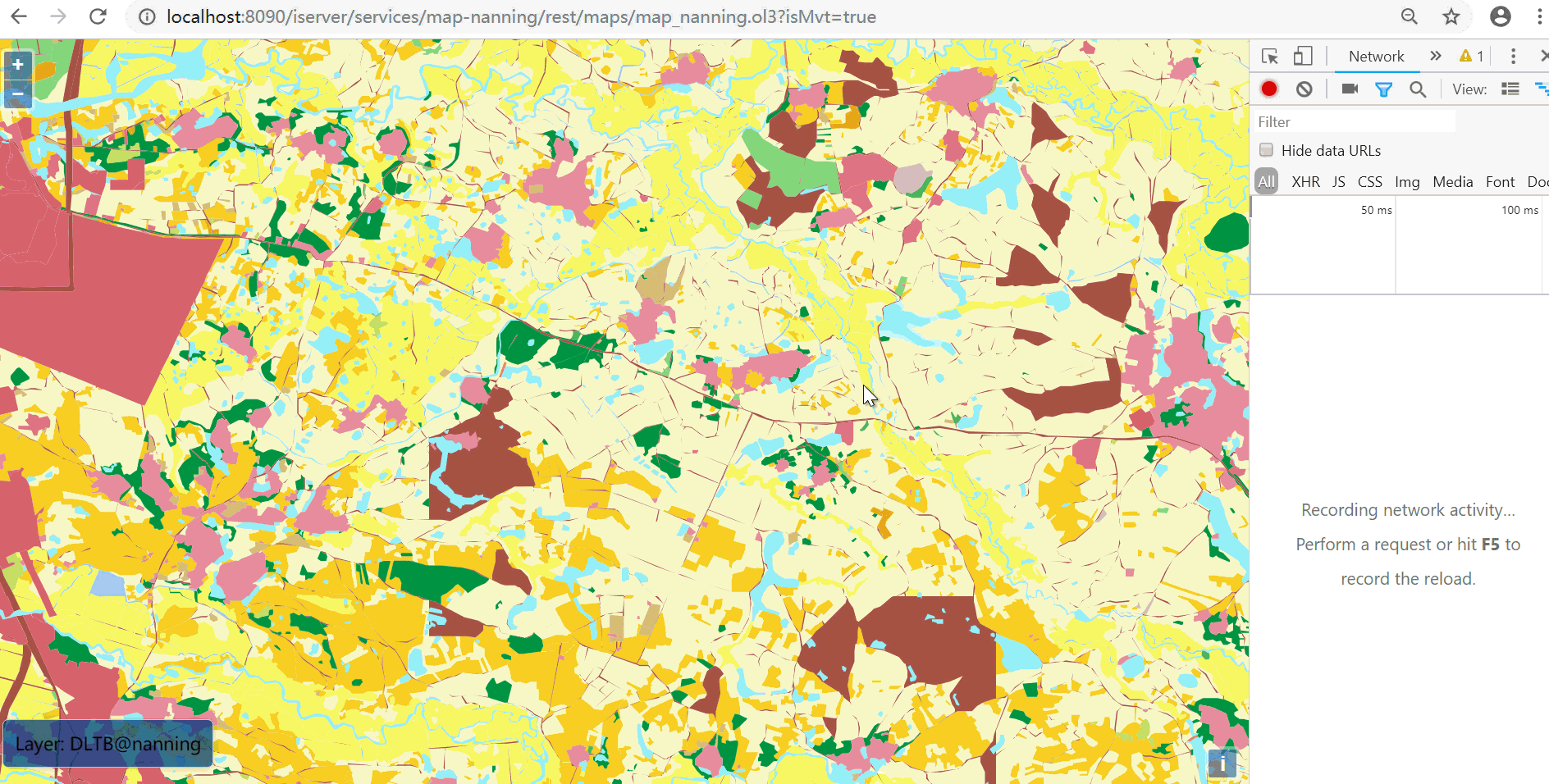Show more DevTools panels via chevron
Viewport: 1549px width, 784px height.
click(1435, 56)
